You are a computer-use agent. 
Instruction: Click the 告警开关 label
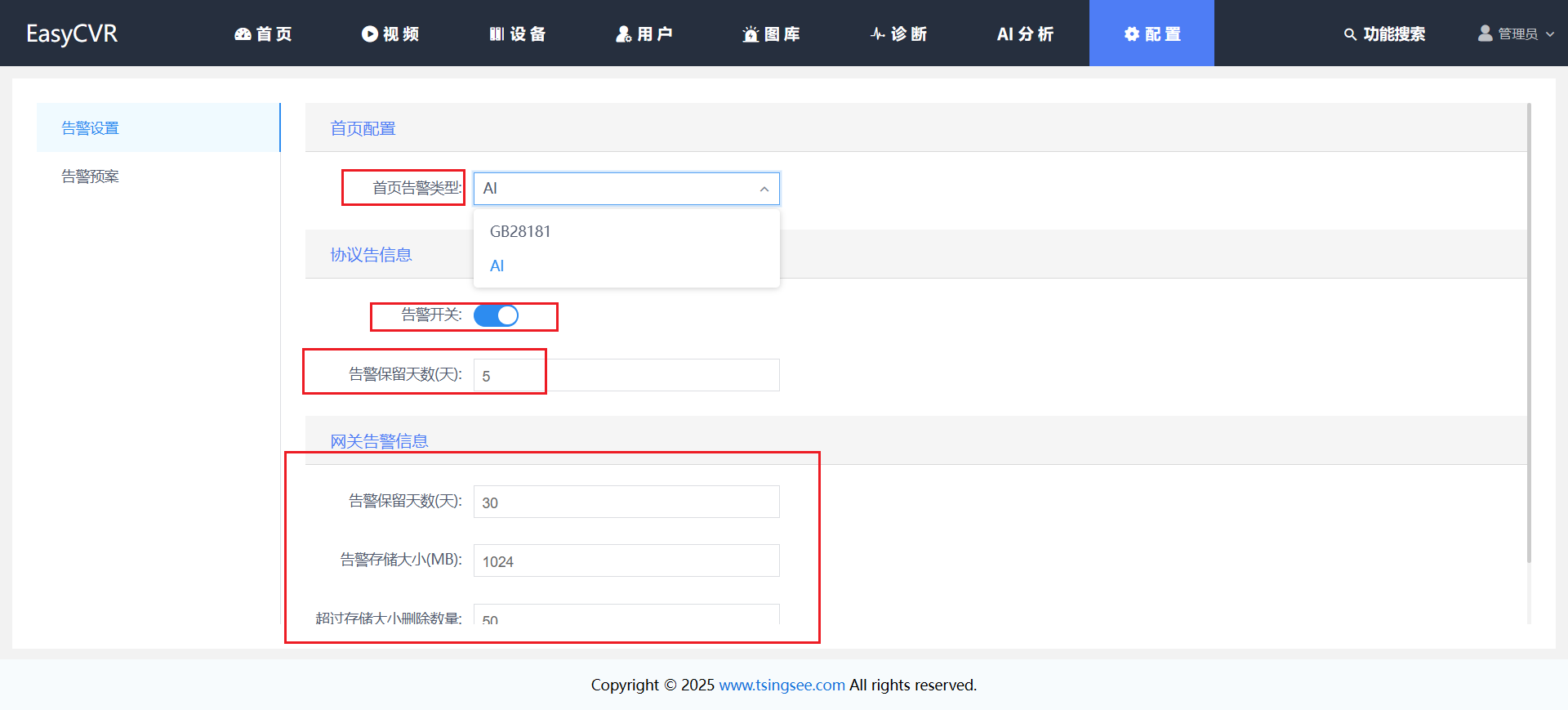[431, 315]
